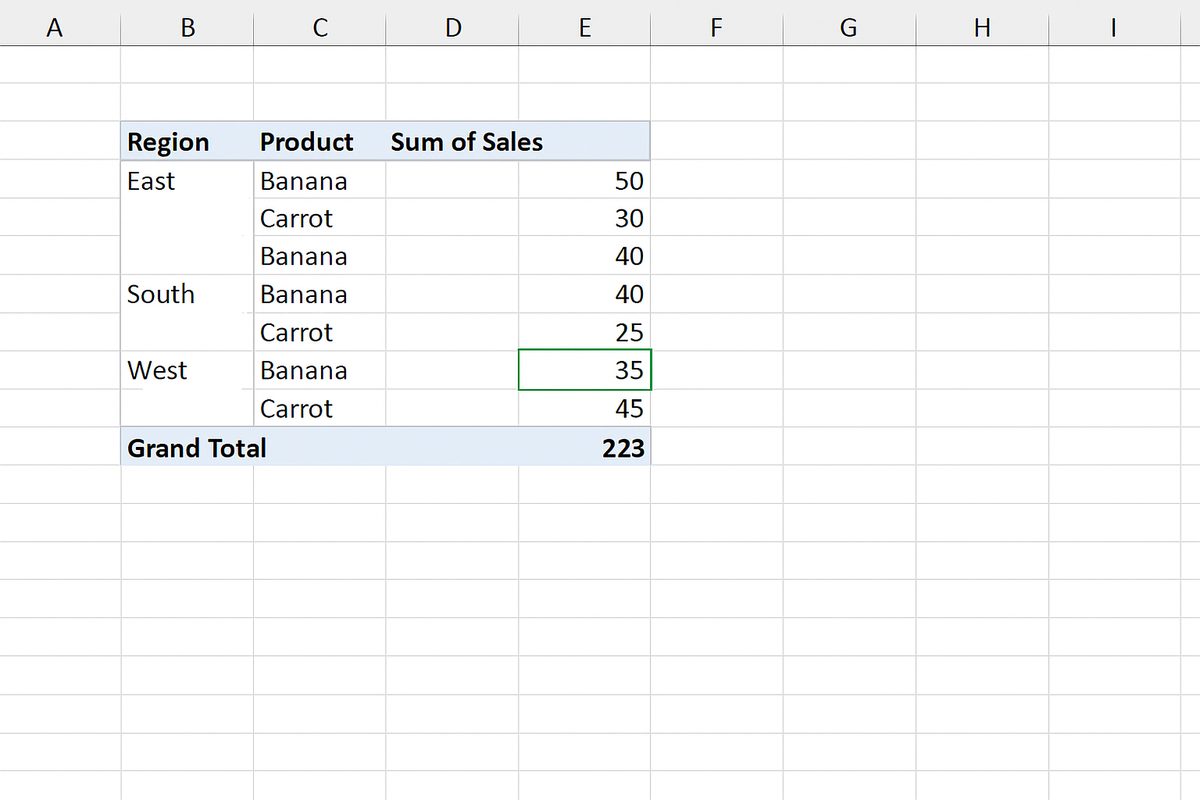Click the highlighted cell containing 35
This screenshot has width=1200, height=800.
pyautogui.click(x=584, y=370)
